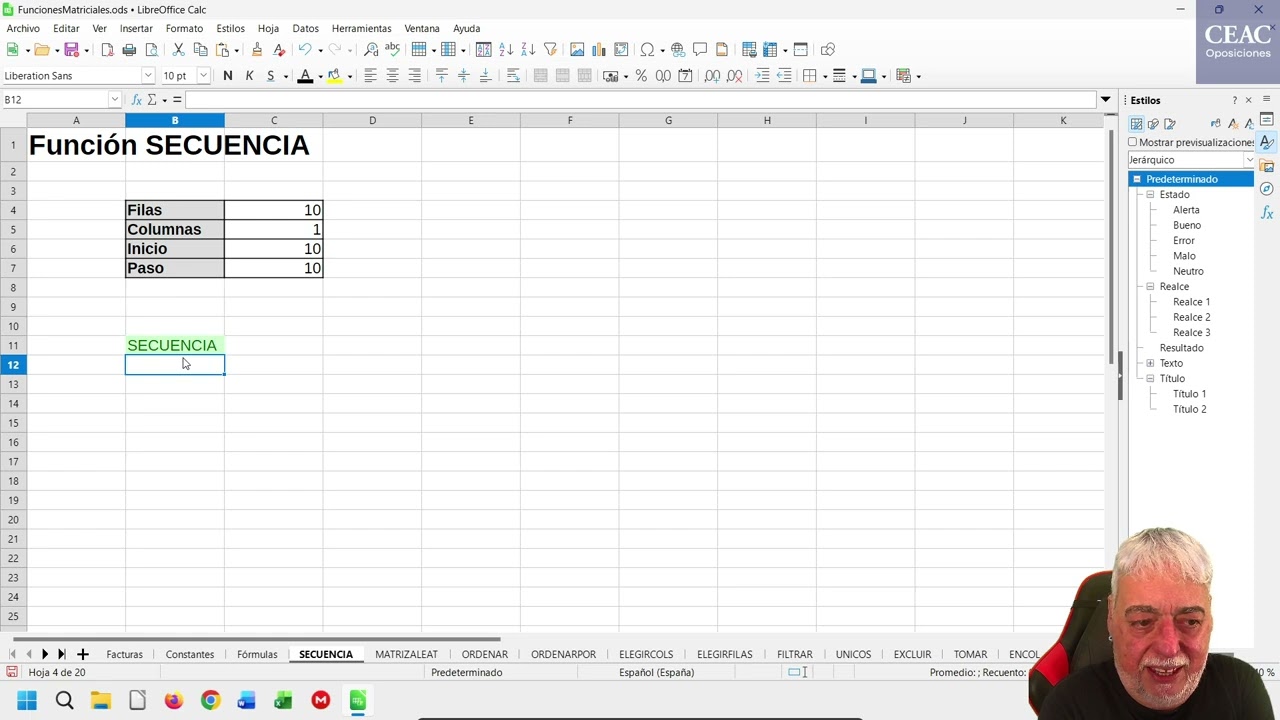Insert a chart using bar-chart icon
Screen dimensions: 1280x720
click(x=599, y=49)
